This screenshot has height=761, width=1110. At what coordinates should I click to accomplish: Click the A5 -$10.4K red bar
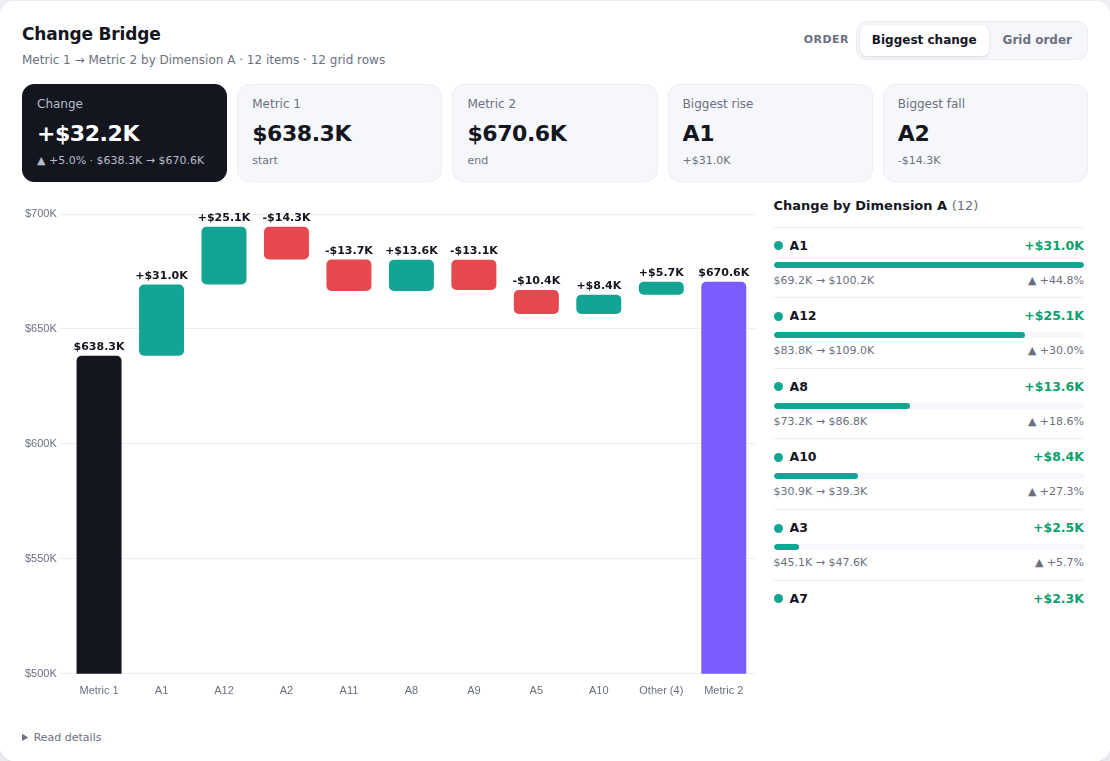pos(536,302)
